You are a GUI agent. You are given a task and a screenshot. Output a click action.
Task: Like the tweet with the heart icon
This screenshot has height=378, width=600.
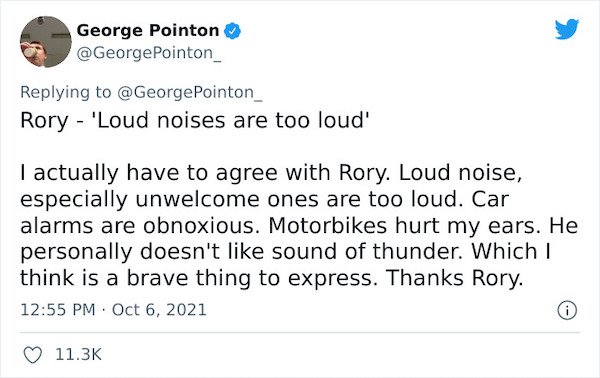(33, 355)
